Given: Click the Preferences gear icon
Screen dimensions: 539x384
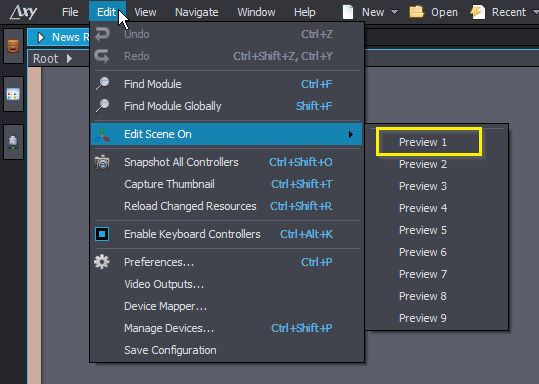Looking at the screenshot, I should [102, 262].
